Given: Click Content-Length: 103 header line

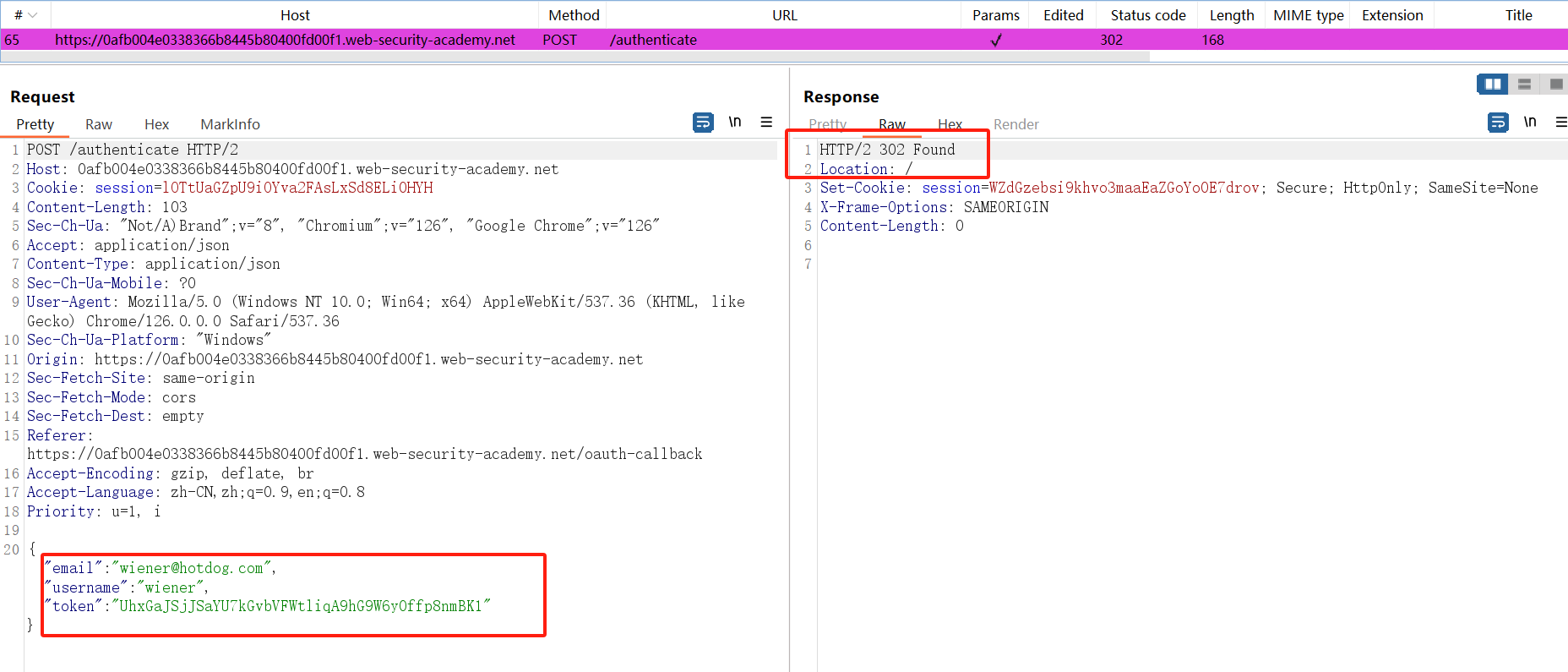Looking at the screenshot, I should point(107,207).
